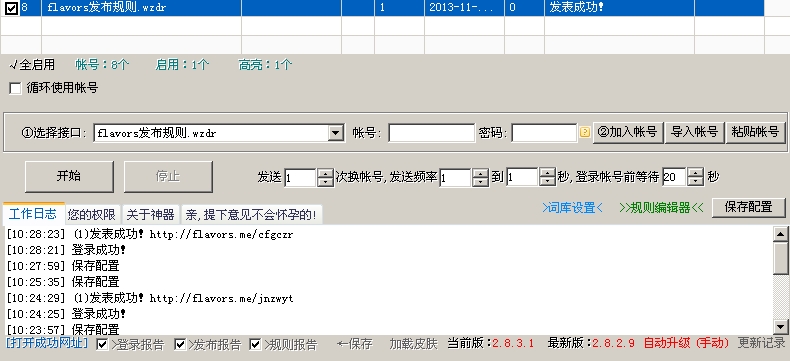Click 帐号:8个 count label
This screenshot has height=361, width=790.
pos(102,65)
